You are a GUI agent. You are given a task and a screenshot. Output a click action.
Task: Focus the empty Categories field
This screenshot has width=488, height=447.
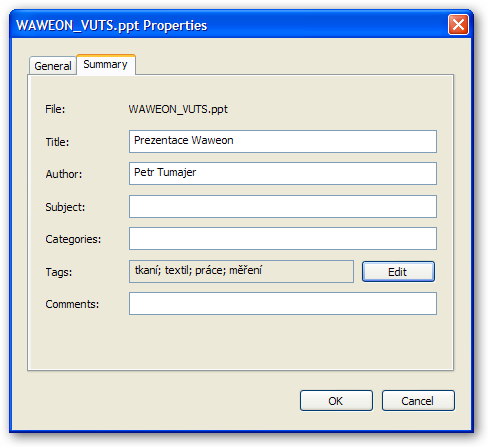click(283, 238)
